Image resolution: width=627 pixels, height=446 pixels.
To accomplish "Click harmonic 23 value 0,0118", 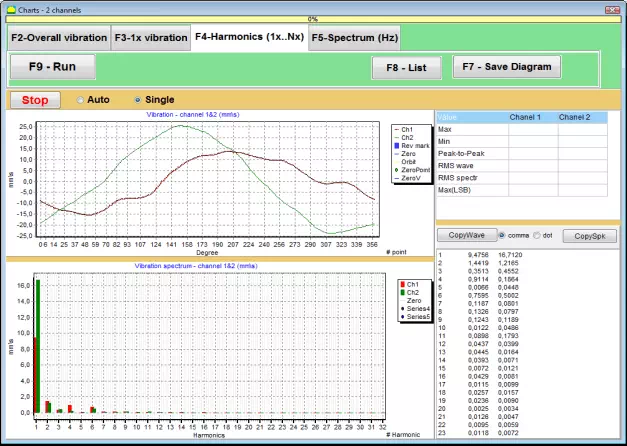I will 478,433.
